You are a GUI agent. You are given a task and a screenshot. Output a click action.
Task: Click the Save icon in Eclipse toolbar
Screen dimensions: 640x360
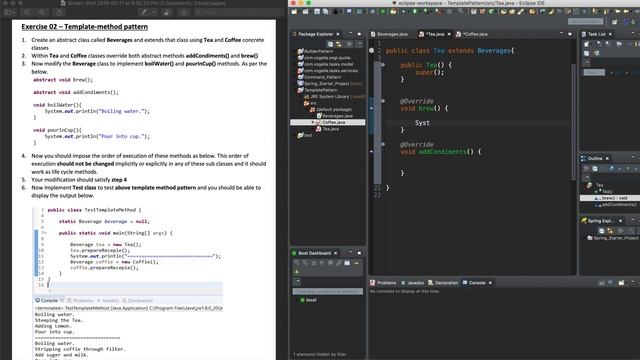[317, 11]
